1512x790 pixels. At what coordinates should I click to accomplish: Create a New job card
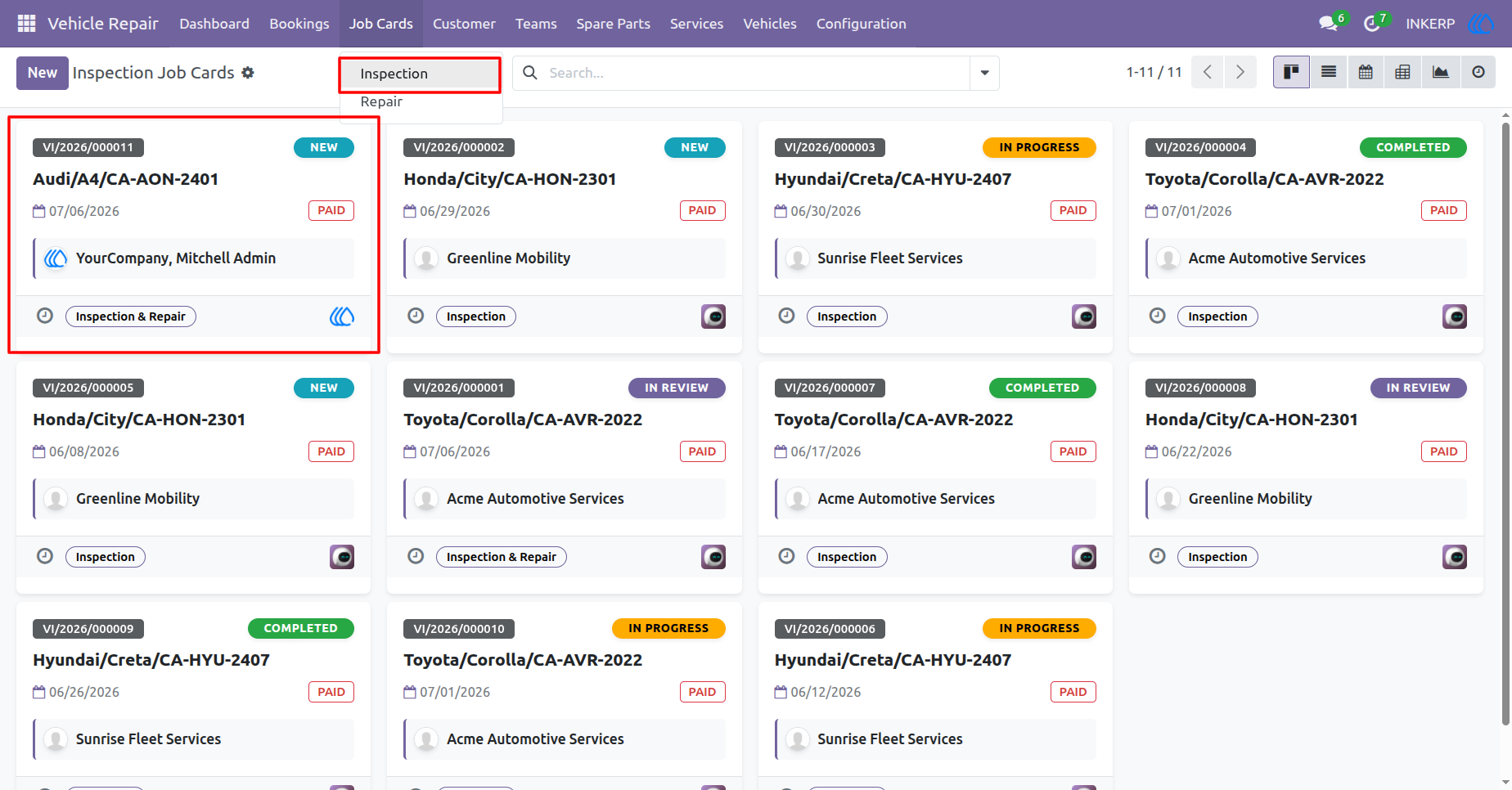(43, 73)
